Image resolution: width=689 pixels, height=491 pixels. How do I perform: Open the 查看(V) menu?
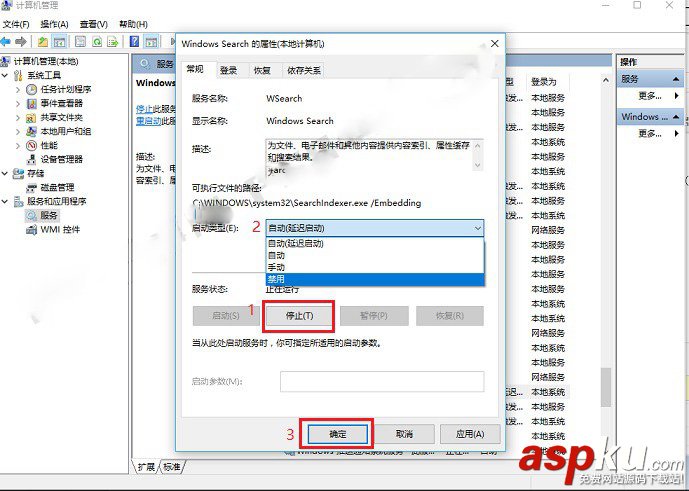[x=94, y=24]
